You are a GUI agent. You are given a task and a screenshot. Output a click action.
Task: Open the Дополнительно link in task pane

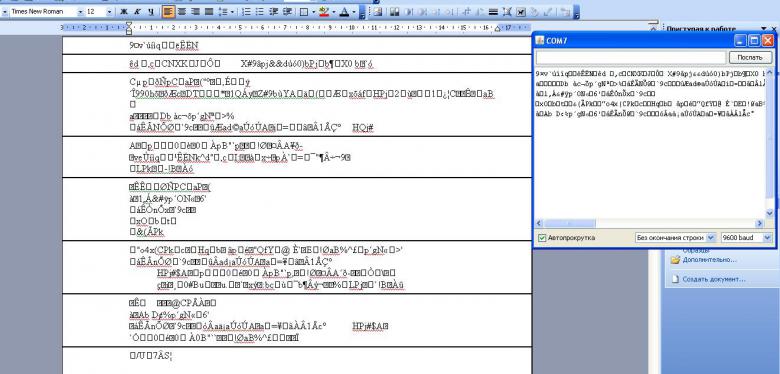[709, 260]
